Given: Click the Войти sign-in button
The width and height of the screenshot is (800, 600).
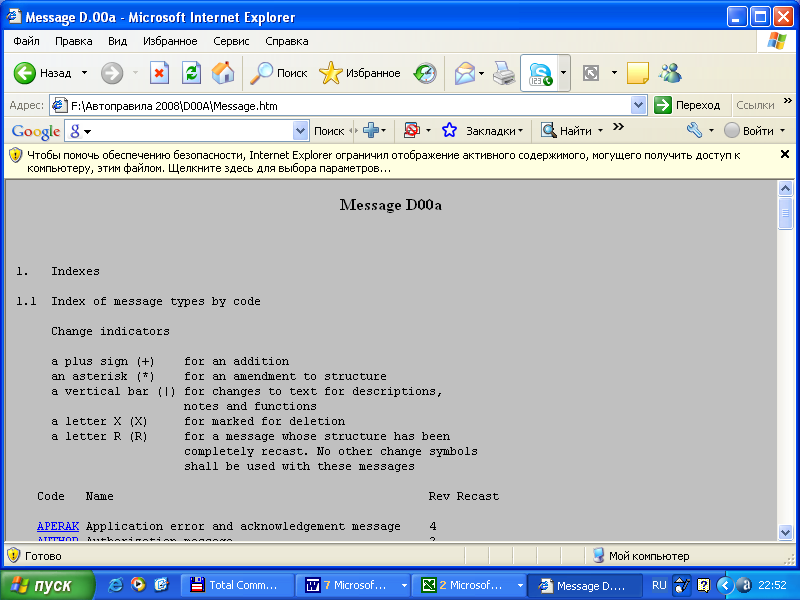Looking at the screenshot, I should coord(749,131).
